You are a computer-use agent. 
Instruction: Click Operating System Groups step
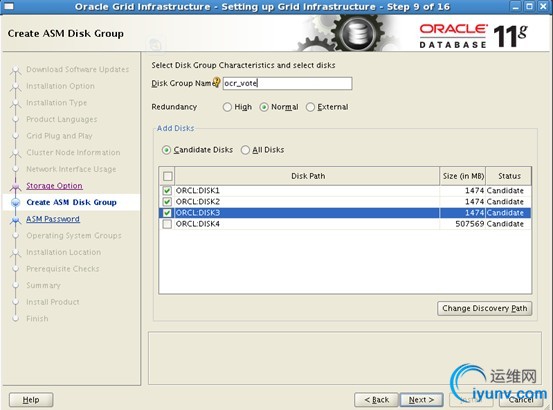click(x=74, y=235)
